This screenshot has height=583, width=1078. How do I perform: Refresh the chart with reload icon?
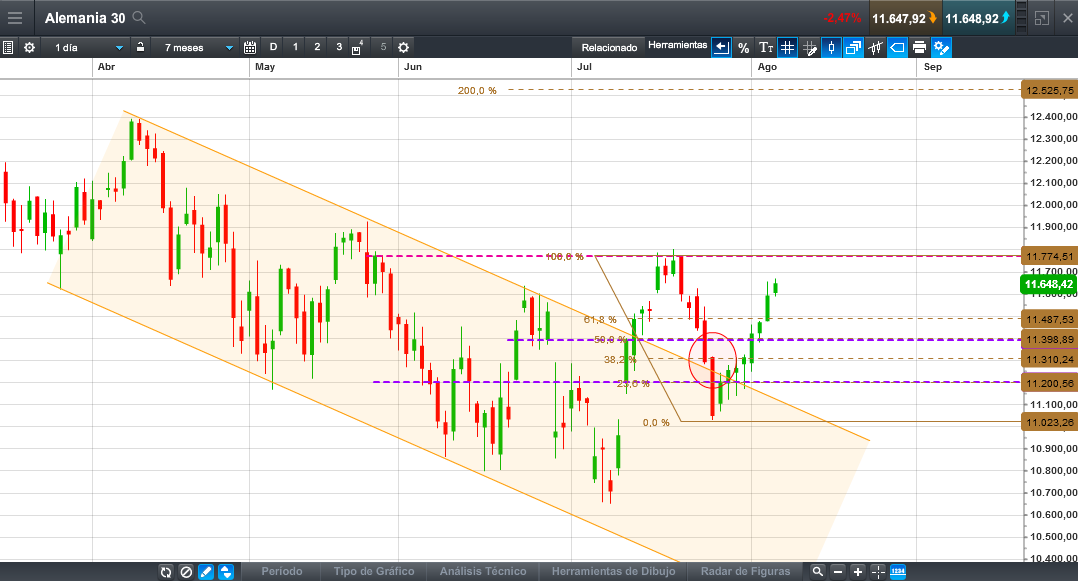166,572
